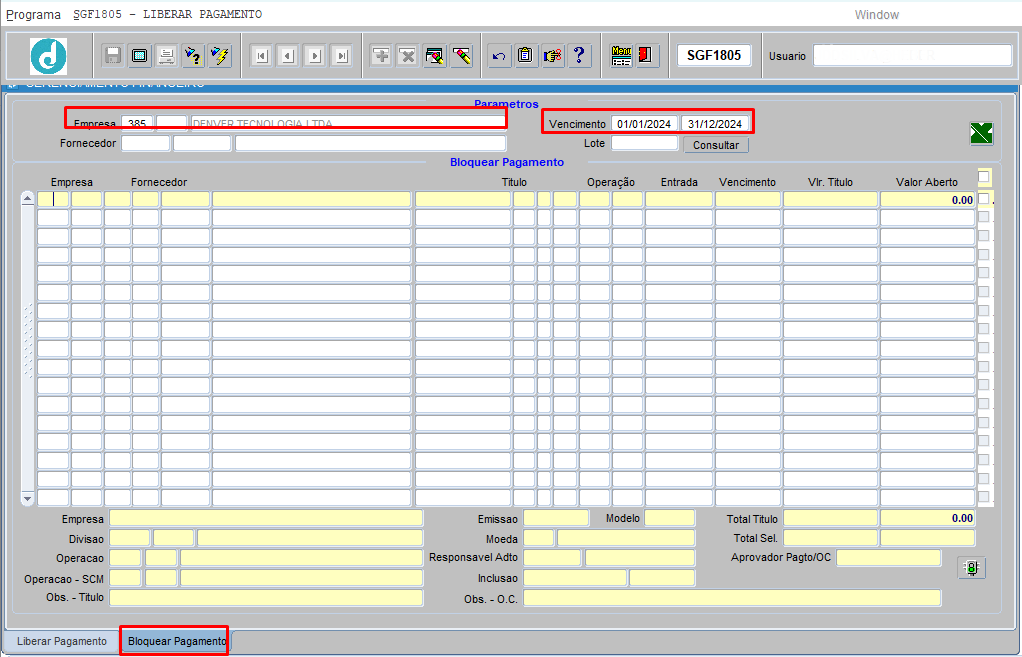Open the Window menu

877,14
